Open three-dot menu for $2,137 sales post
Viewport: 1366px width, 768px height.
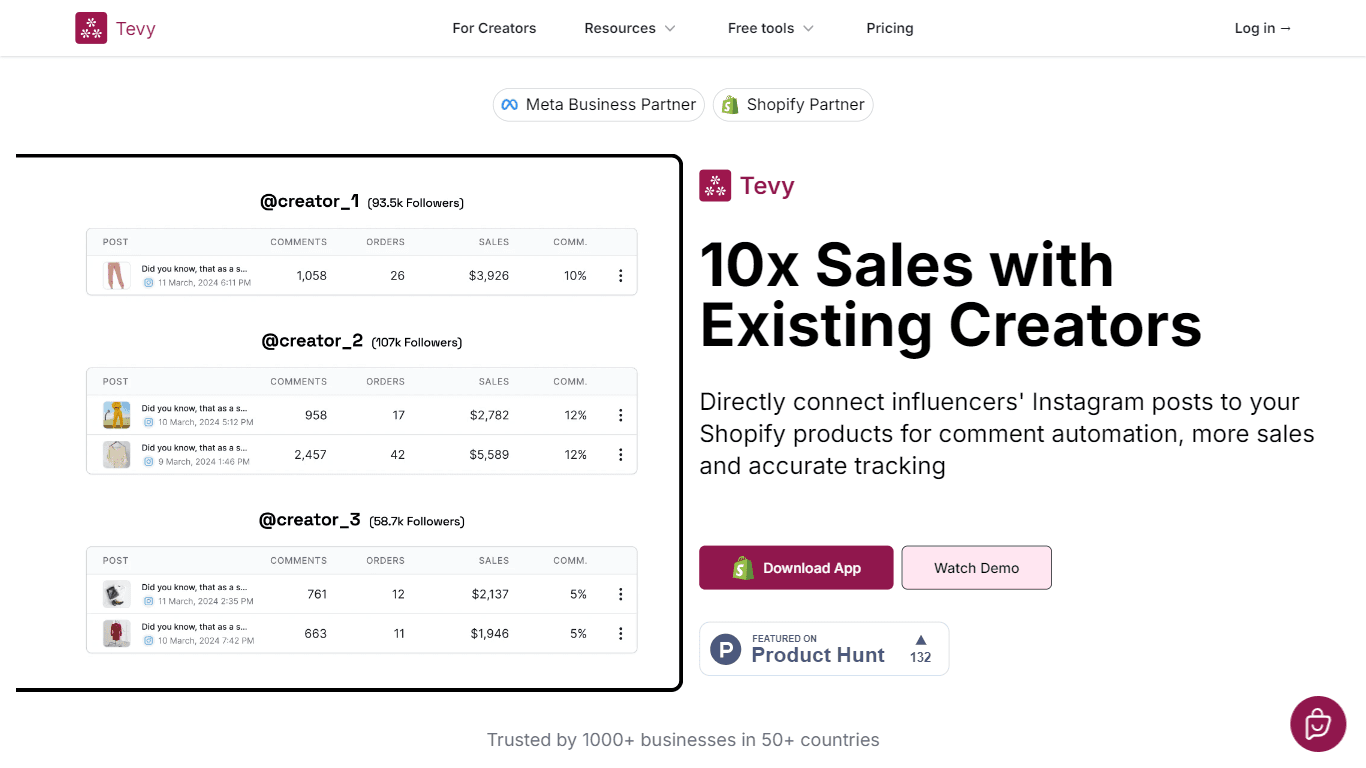coord(620,594)
